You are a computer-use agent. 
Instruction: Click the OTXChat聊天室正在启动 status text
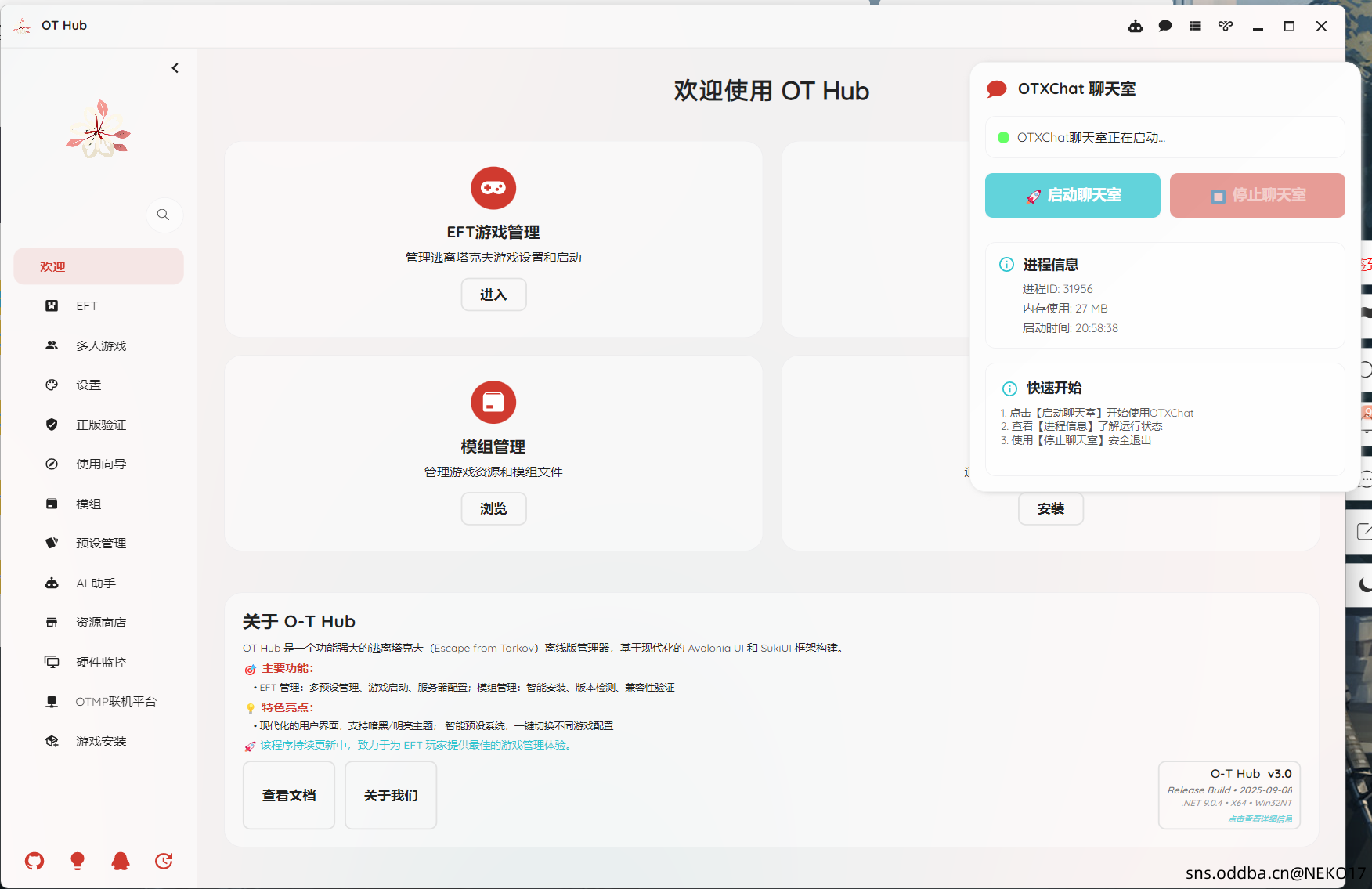click(1091, 138)
